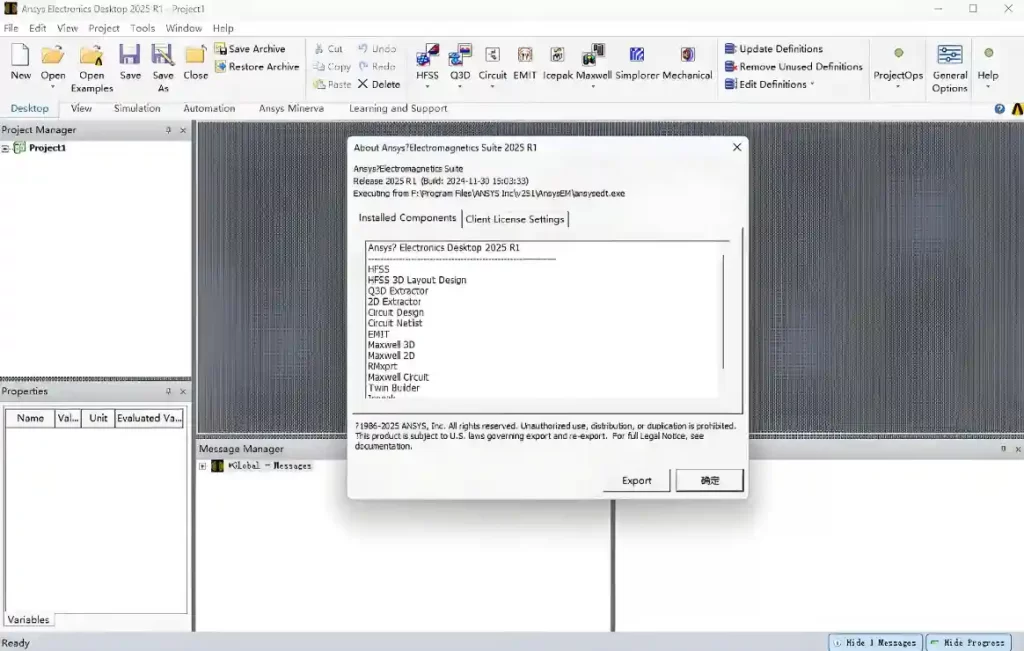The width and height of the screenshot is (1024, 651).
Task: Click the Open Examples folder icon
Action: click(92, 56)
